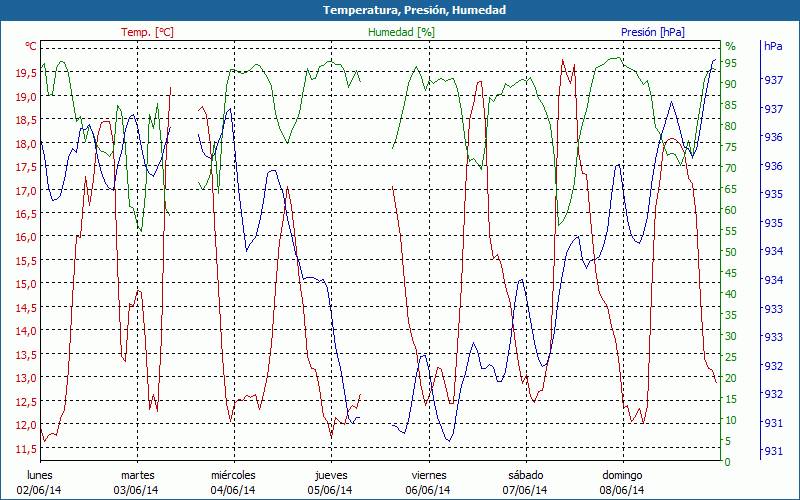Click the 50 humidity axis value
The image size is (800, 500).
(x=731, y=252)
